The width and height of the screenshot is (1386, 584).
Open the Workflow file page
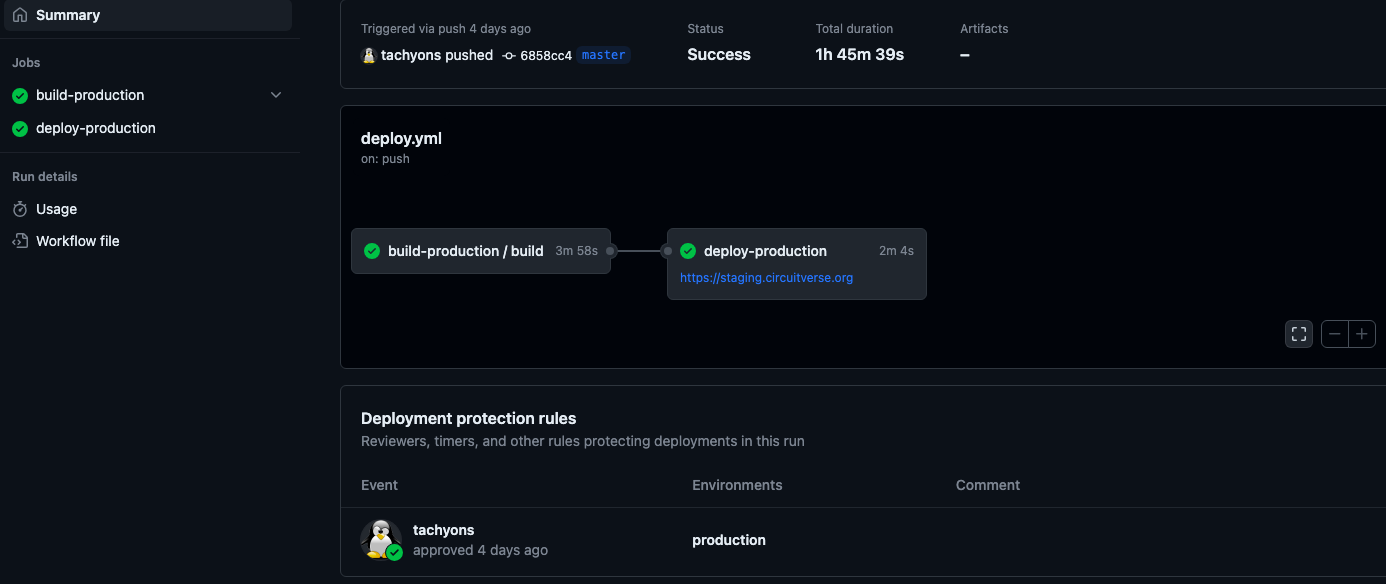coord(77,241)
